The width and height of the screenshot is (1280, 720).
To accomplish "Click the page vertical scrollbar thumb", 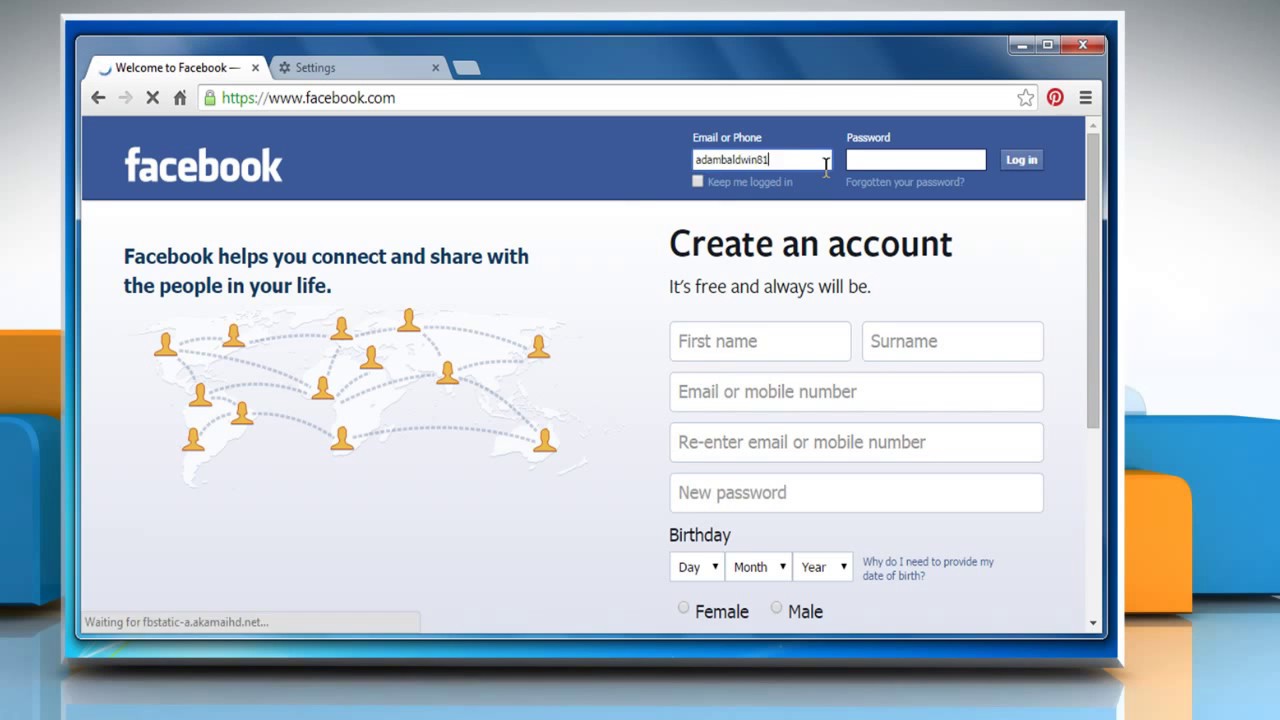I will click(1093, 280).
